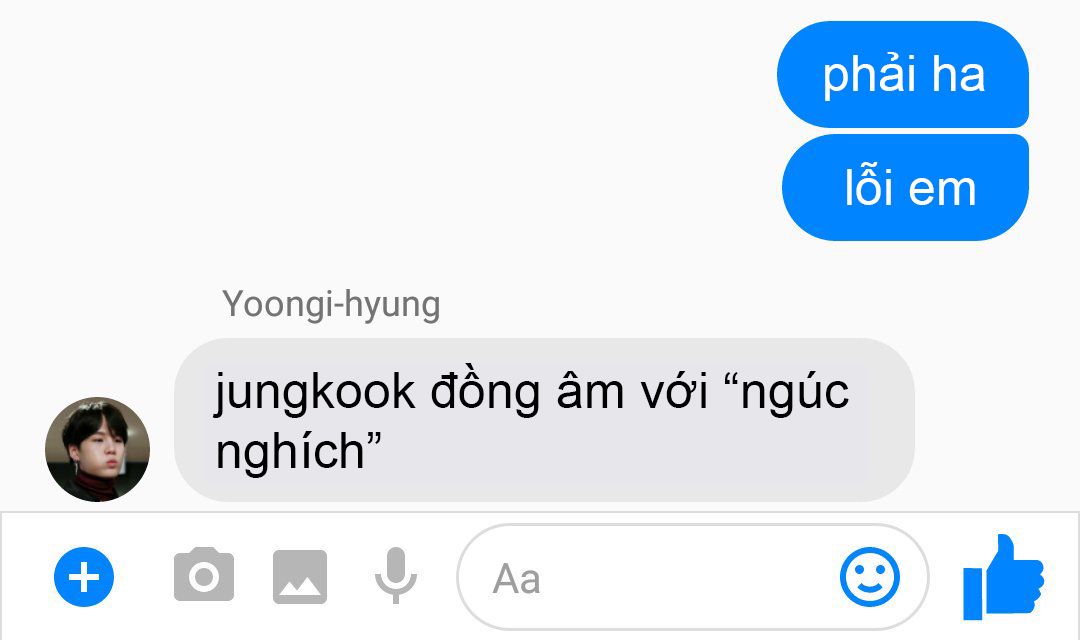Start a voice message with the microphone icon
Screen dimensions: 1080x640
click(395, 575)
